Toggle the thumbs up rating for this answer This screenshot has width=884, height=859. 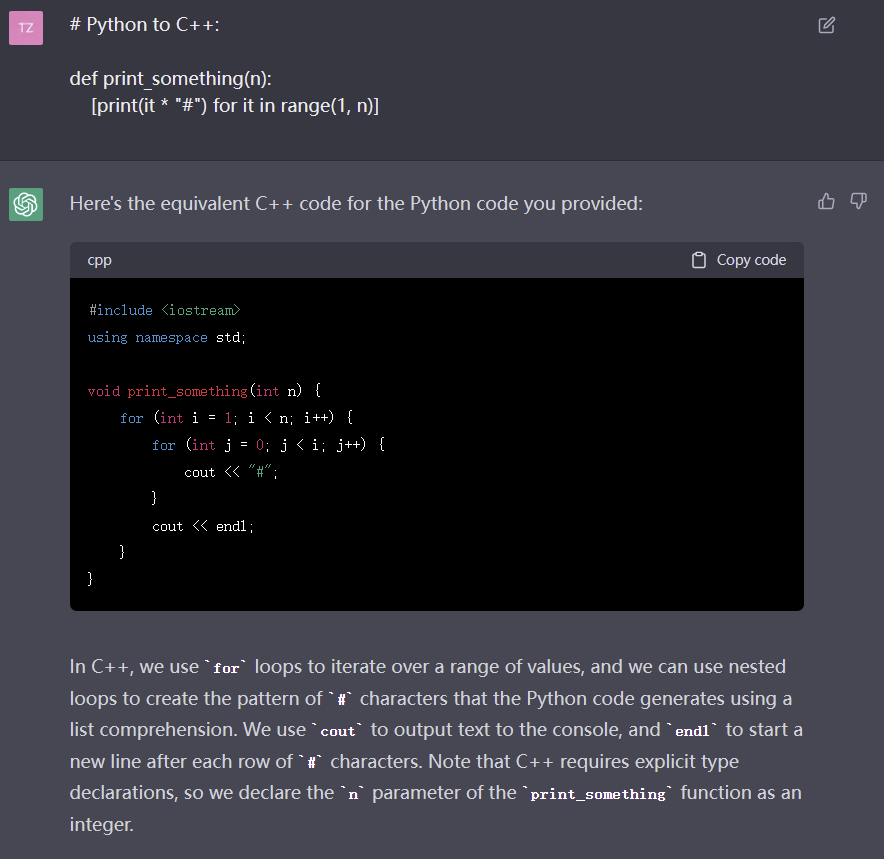coord(825,201)
